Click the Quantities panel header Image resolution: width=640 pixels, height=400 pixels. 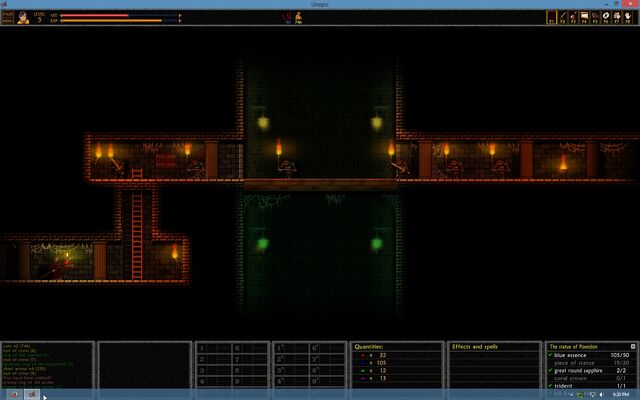[369, 347]
